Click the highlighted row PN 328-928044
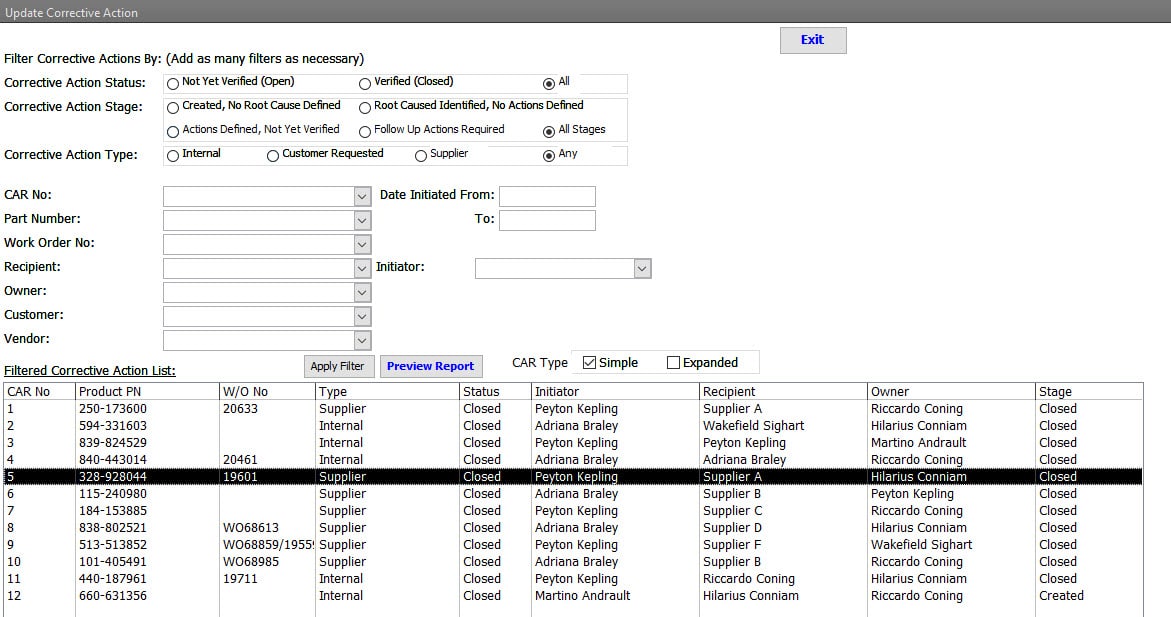Screen dimensions: 1171x617 tap(573, 477)
